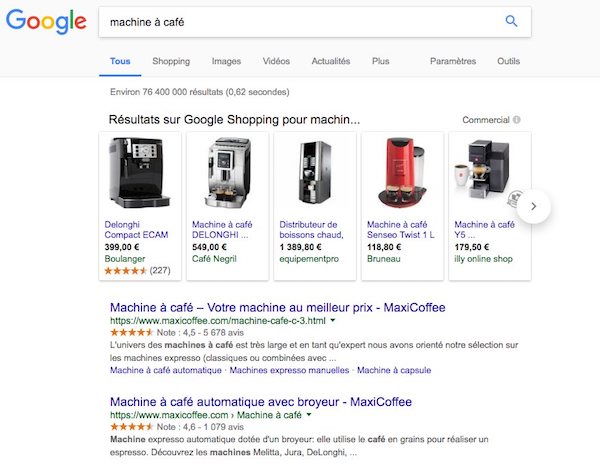Click the Google logo
Image resolution: width=600 pixels, height=469 pixels.
point(47,22)
